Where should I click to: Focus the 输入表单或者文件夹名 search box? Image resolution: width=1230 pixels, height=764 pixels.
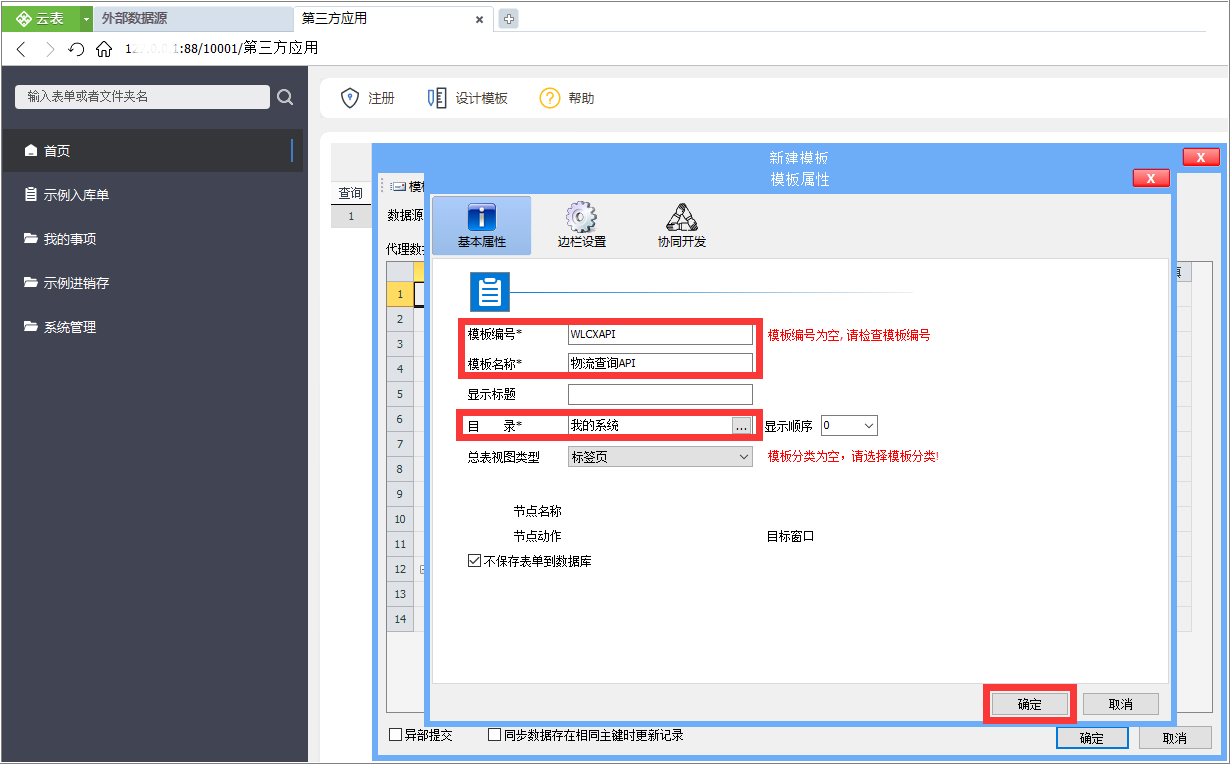click(x=143, y=96)
